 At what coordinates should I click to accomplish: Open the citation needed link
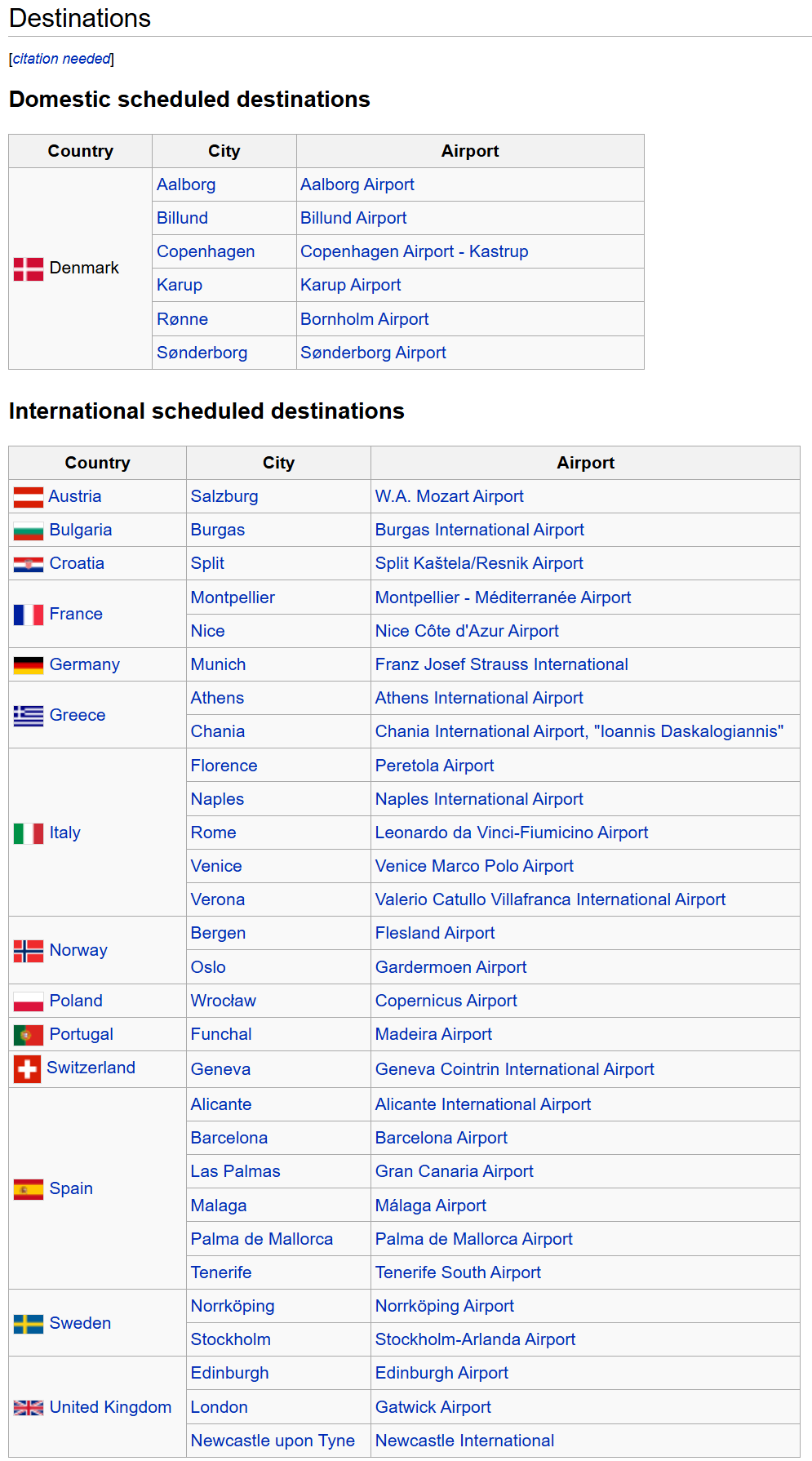[x=62, y=59]
